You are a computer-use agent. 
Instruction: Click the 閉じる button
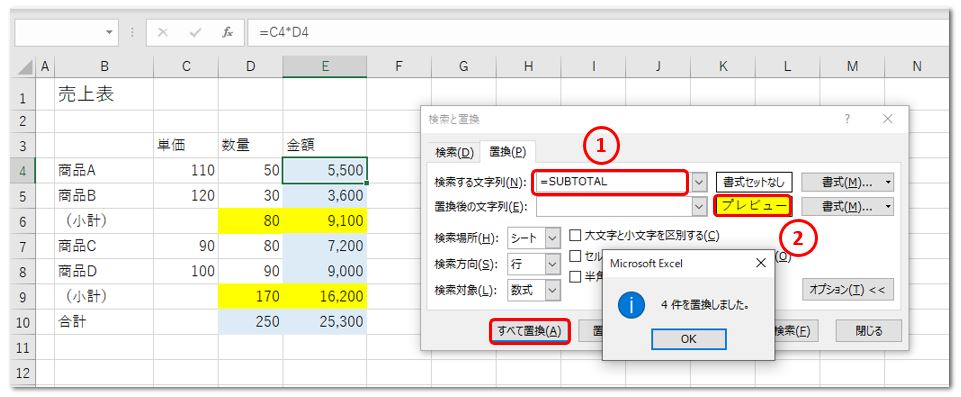(868, 331)
